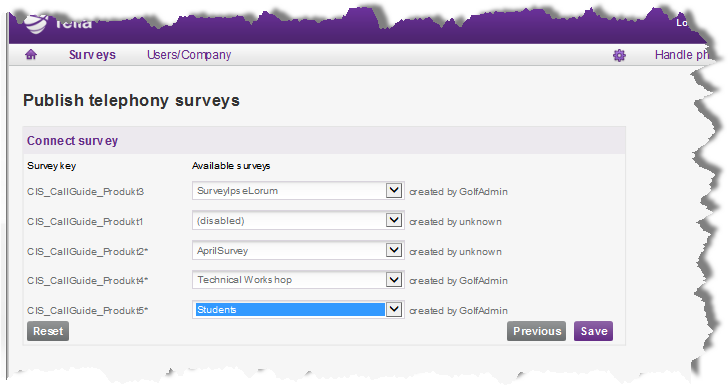728x385 pixels.
Task: Expand the Students dropdown arrow
Action: [x=394, y=309]
